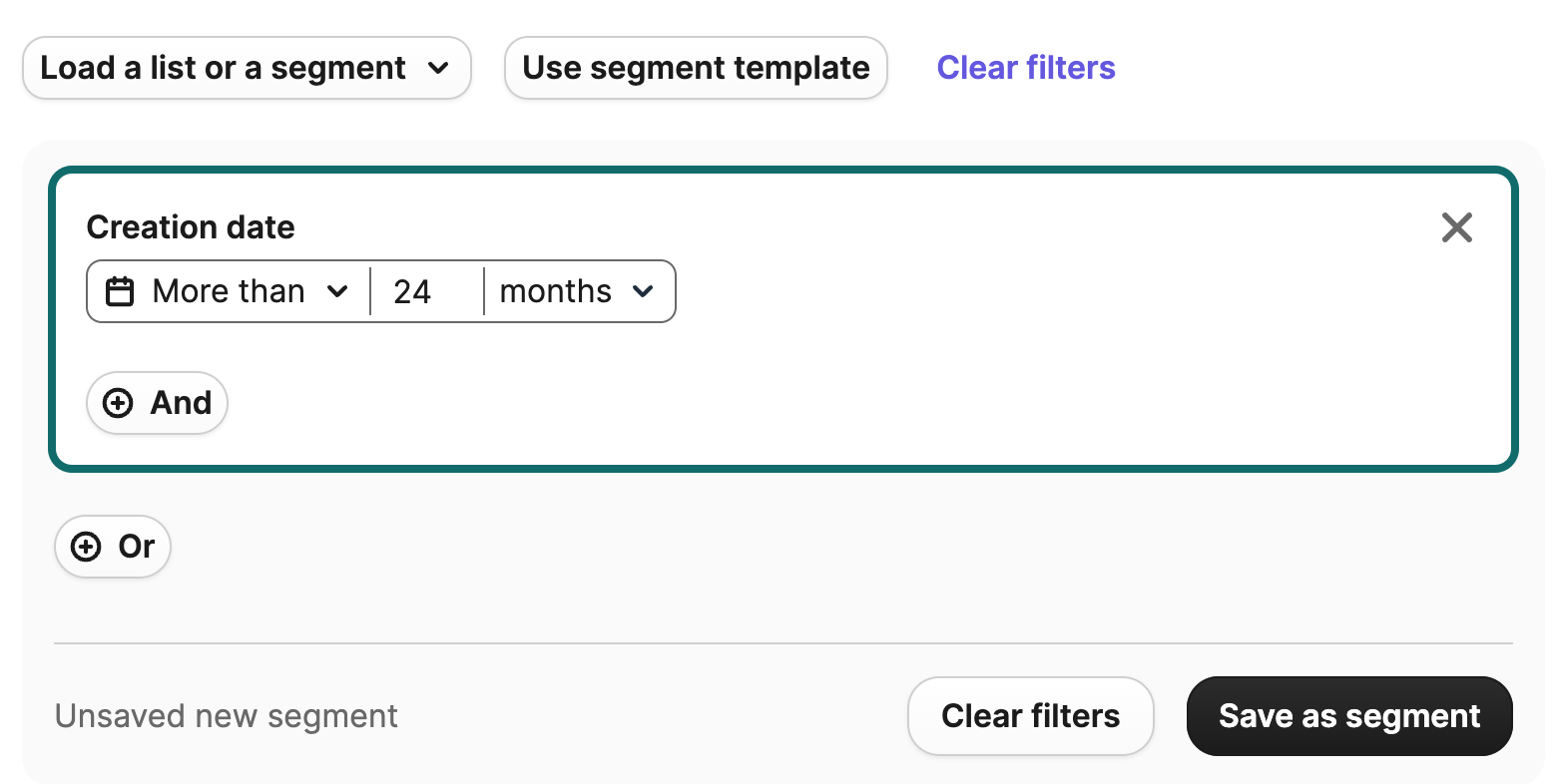
Task: Click the Creation date filter title
Action: point(191,227)
